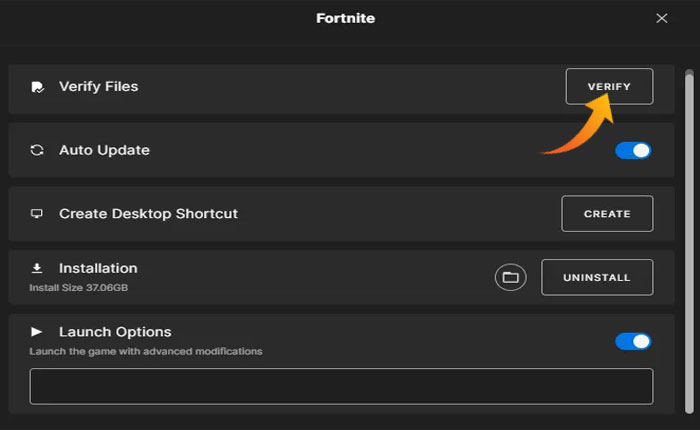Open the install folder via folder icon
This screenshot has height=430, width=700.
point(510,277)
